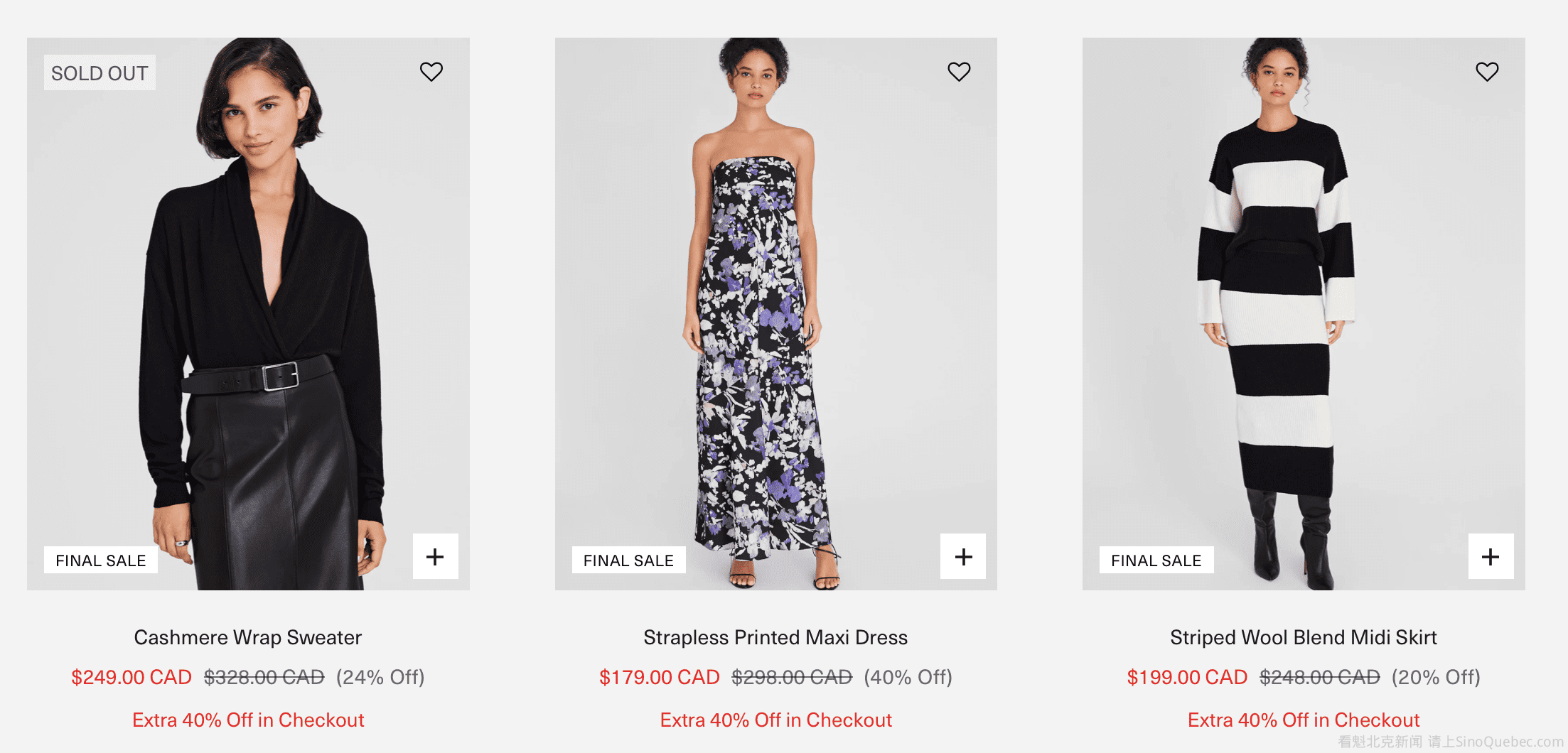Click the Cashmere Wrap Sweater title link
Image resolution: width=1568 pixels, height=753 pixels.
click(x=248, y=637)
